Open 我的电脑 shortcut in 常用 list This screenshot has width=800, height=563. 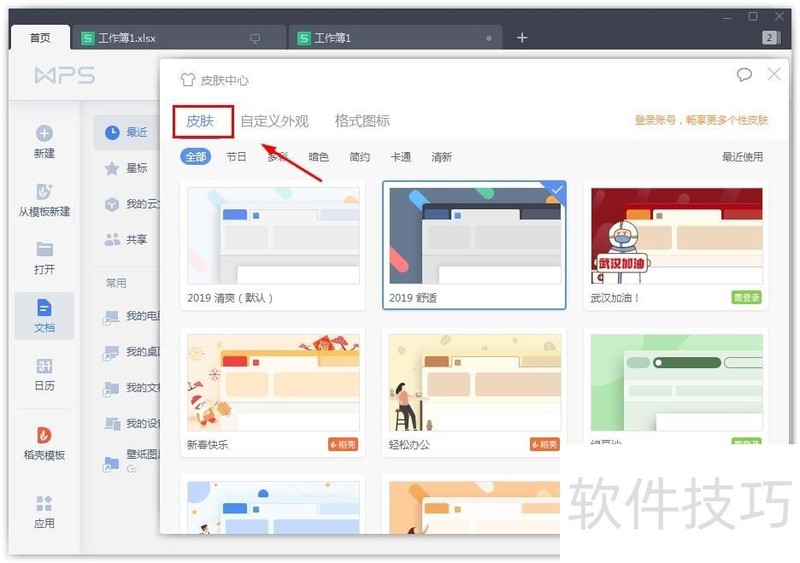[131, 316]
